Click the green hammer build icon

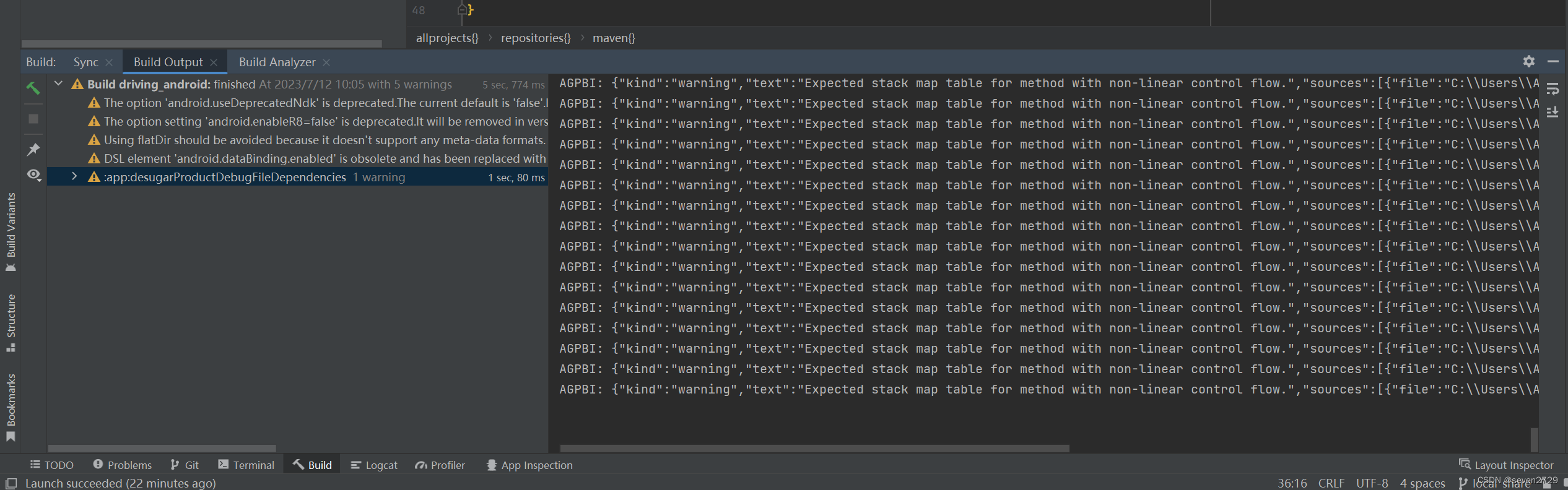tap(33, 88)
